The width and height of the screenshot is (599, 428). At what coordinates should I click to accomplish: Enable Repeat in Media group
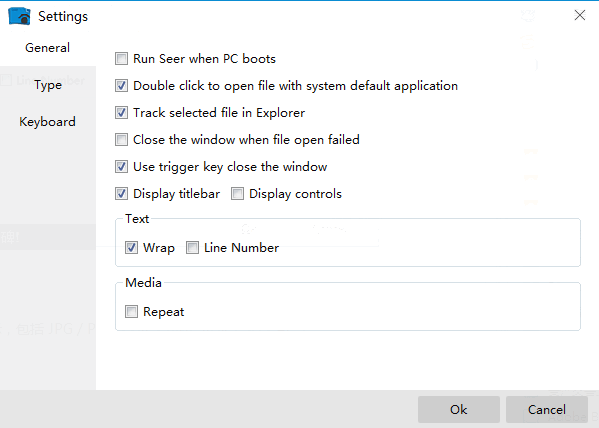click(131, 312)
